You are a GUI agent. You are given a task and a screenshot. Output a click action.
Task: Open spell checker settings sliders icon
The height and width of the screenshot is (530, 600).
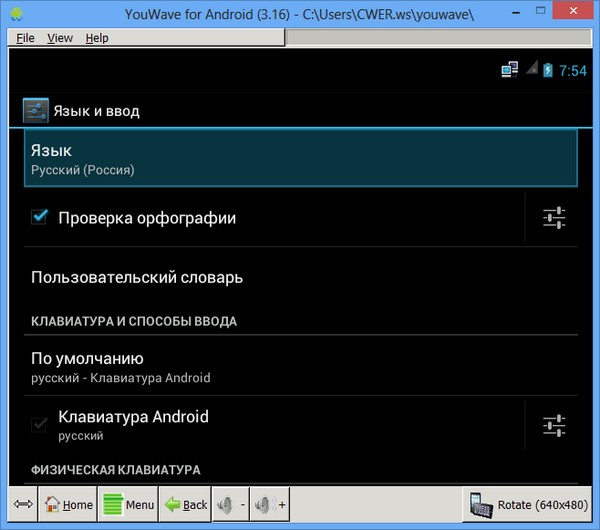(x=554, y=218)
